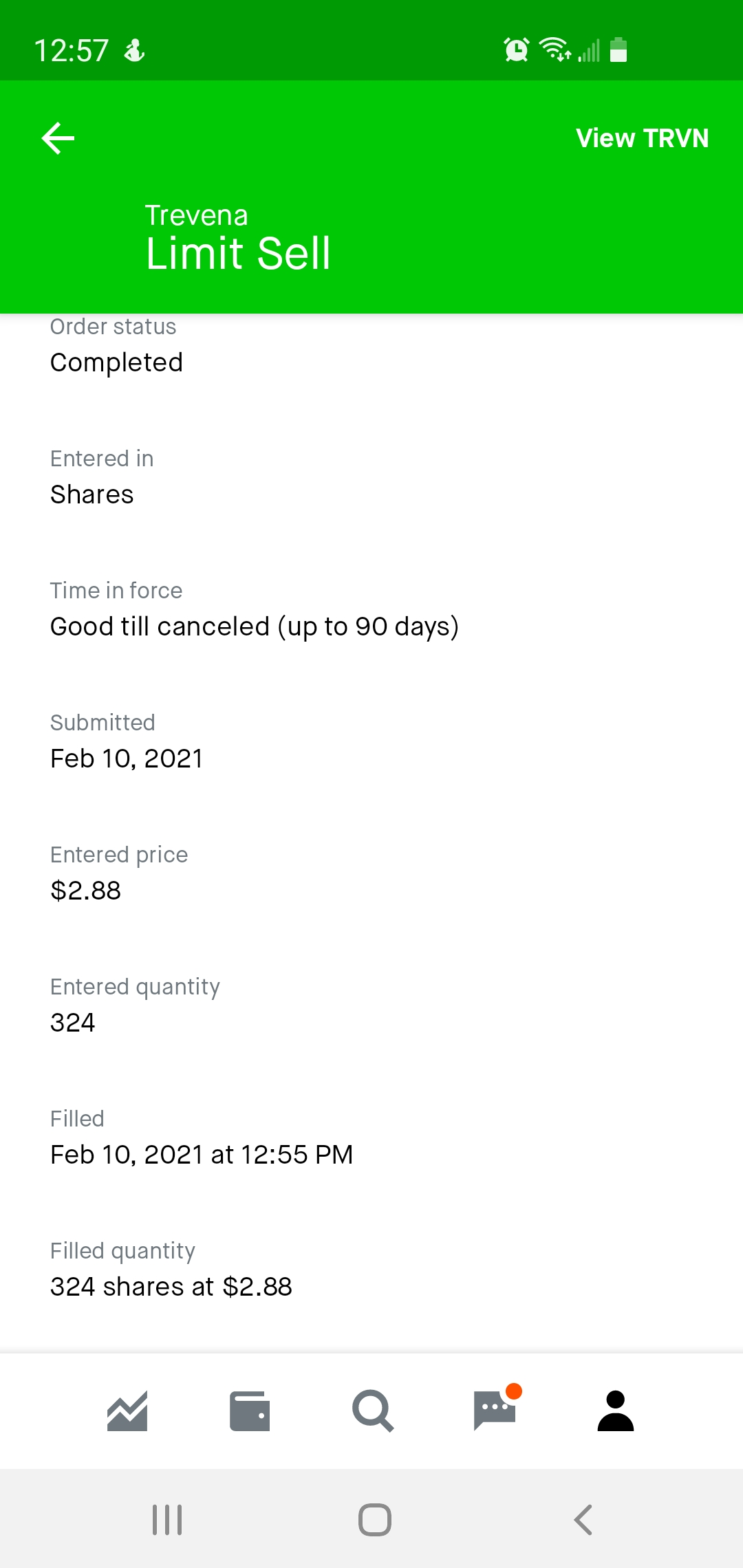Viewport: 743px width, 1568px height.
Task: Open the messages chat bubble tab
Action: point(495,1410)
